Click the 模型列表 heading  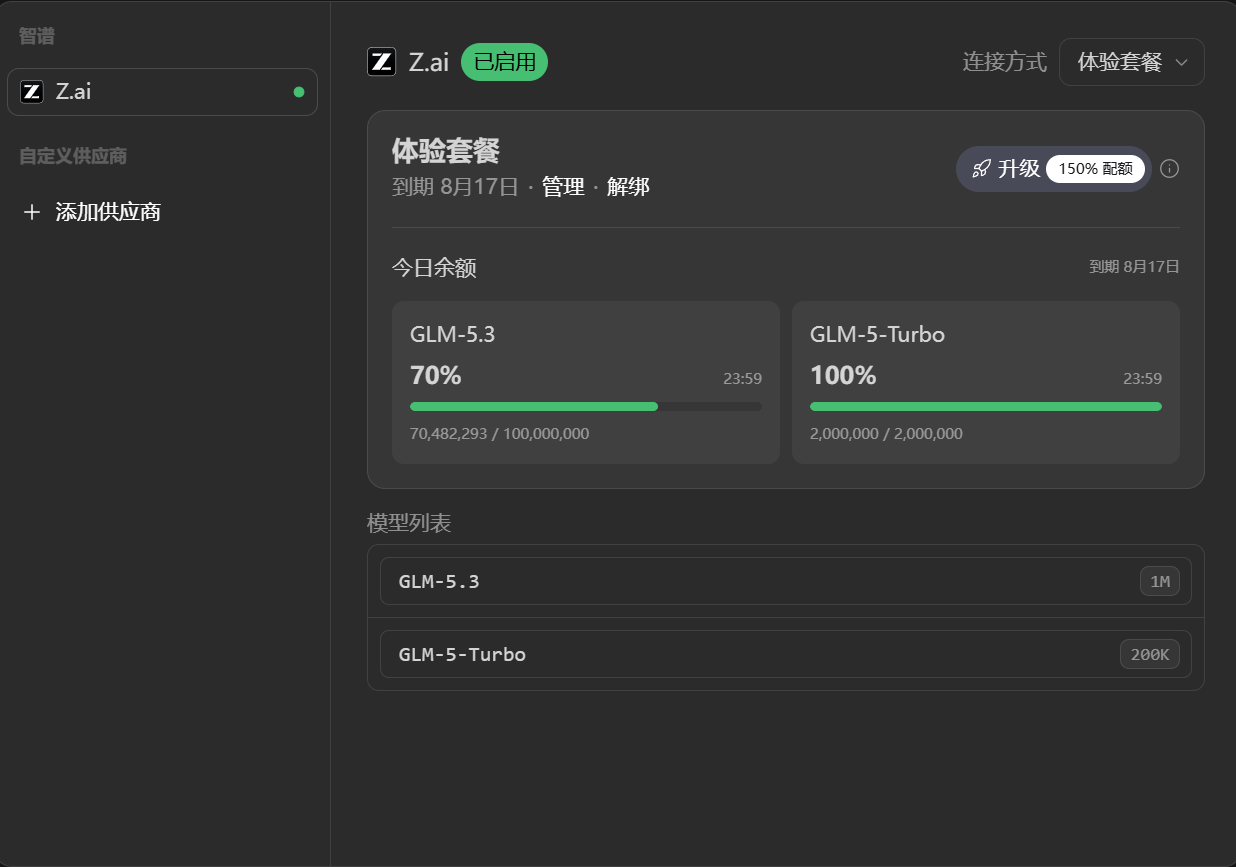point(409,523)
